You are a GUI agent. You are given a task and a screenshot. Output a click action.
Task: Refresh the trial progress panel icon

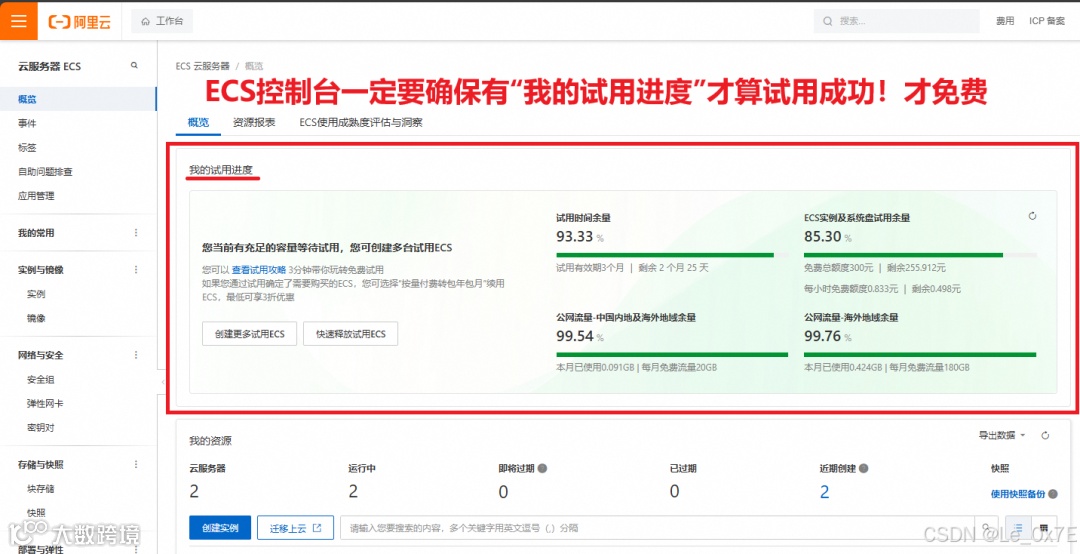click(1032, 216)
